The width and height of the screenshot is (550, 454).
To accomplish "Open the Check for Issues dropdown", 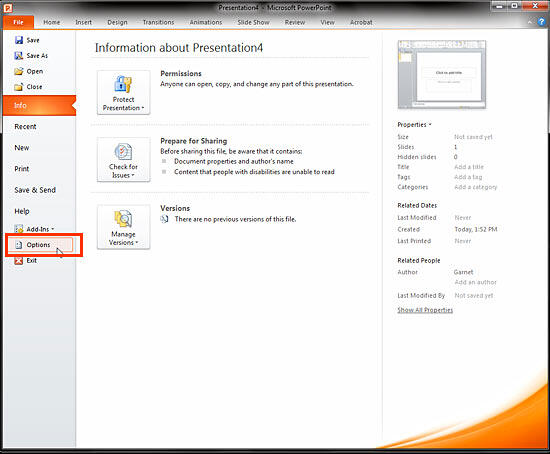I will 123,160.
